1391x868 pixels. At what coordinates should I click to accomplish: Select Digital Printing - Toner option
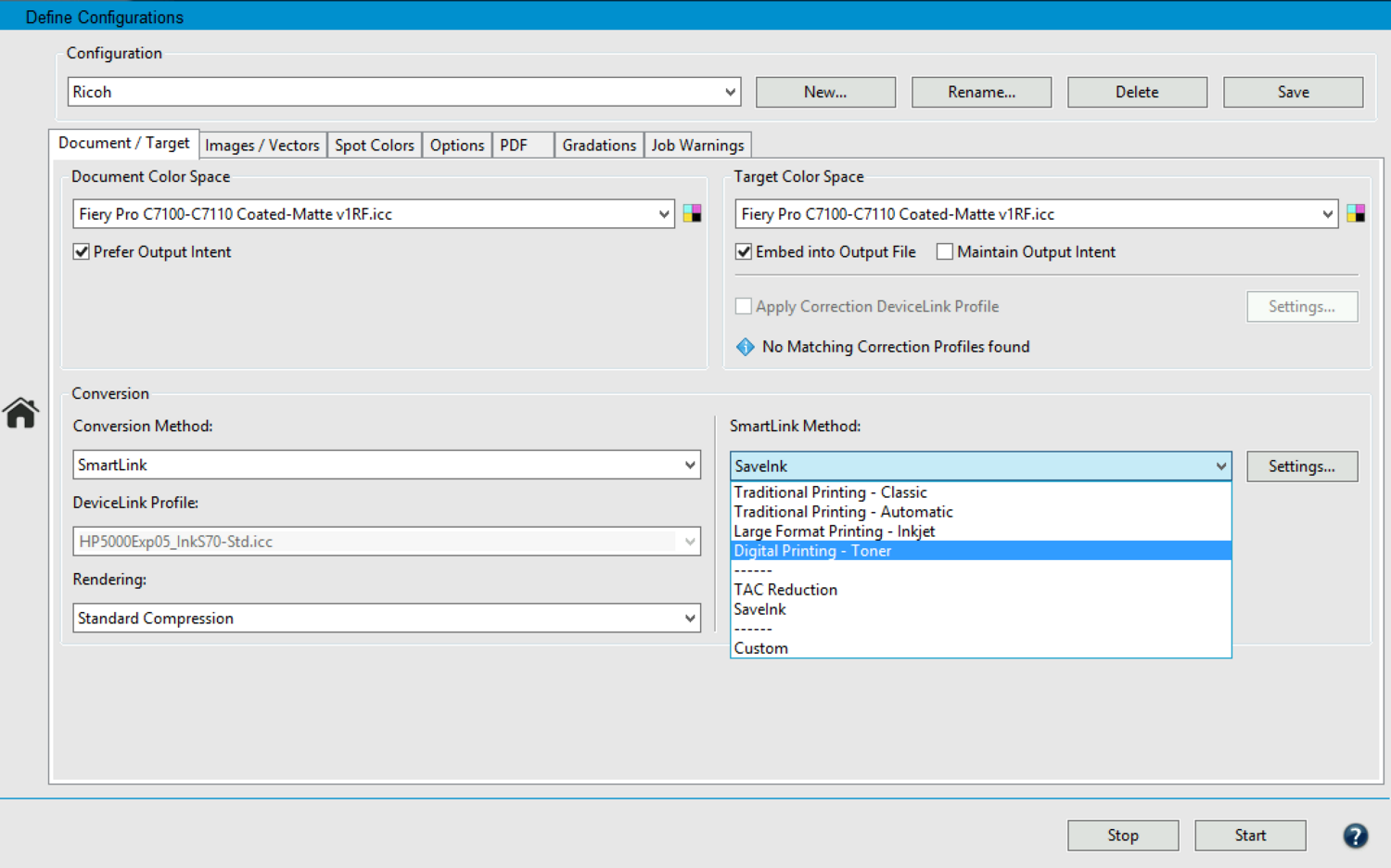(x=812, y=551)
